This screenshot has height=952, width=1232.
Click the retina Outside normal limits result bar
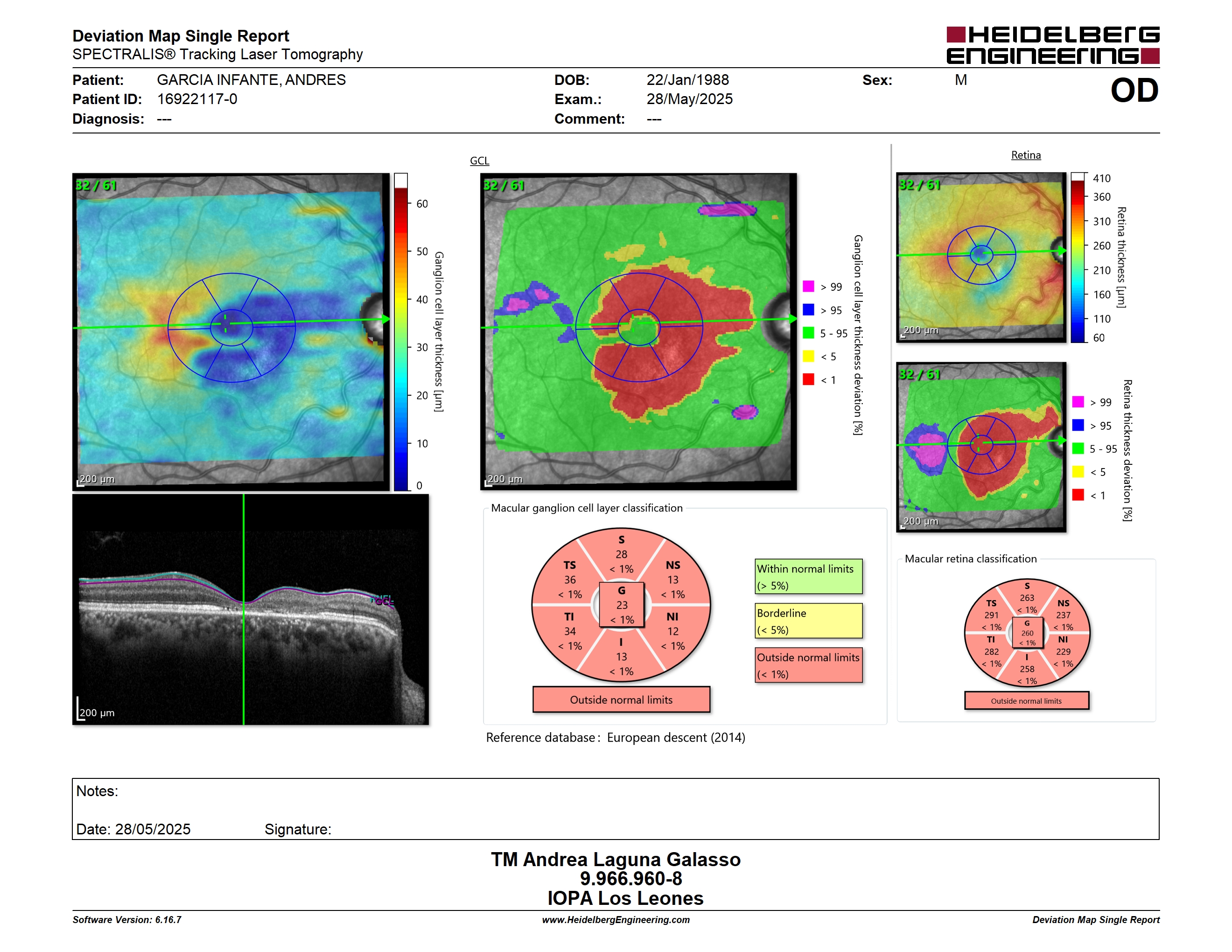pos(1026,700)
